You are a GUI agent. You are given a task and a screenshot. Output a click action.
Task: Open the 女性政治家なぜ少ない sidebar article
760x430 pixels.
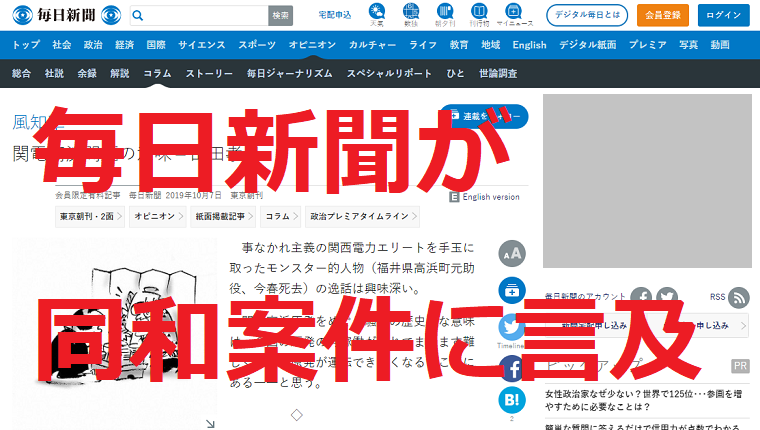tap(643, 400)
